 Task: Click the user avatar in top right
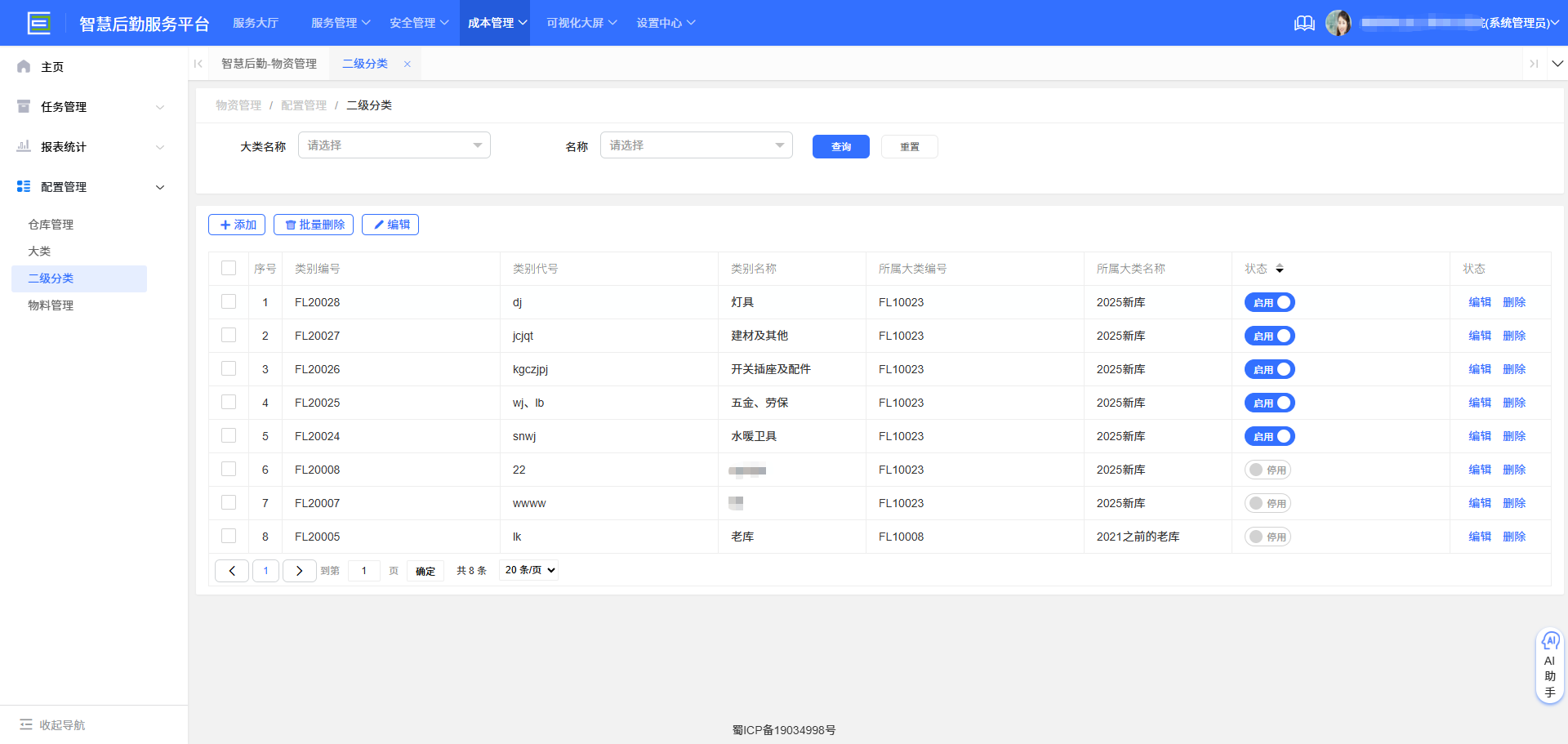(1339, 23)
